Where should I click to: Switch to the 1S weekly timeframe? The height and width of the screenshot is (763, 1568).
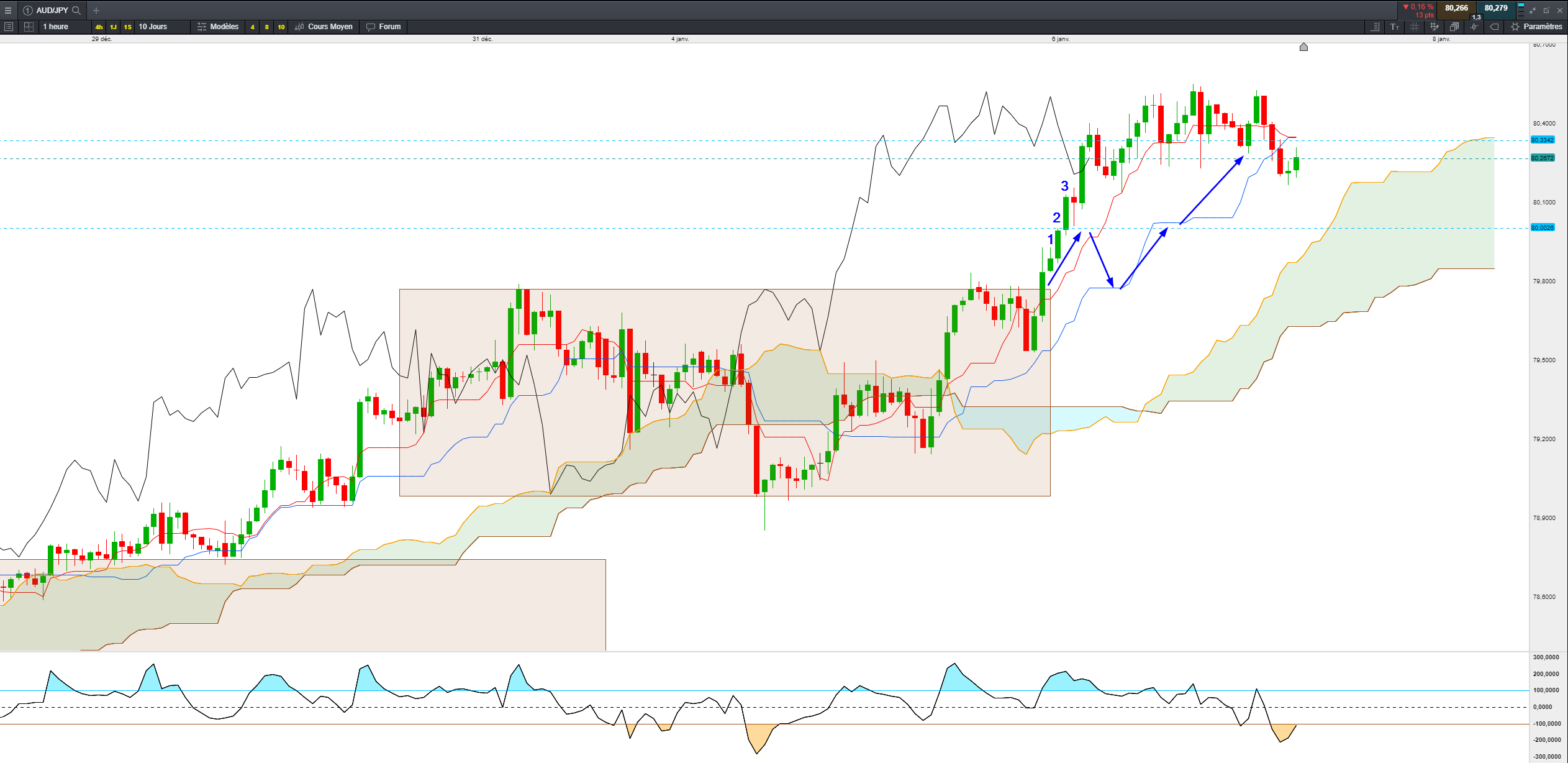click(127, 27)
